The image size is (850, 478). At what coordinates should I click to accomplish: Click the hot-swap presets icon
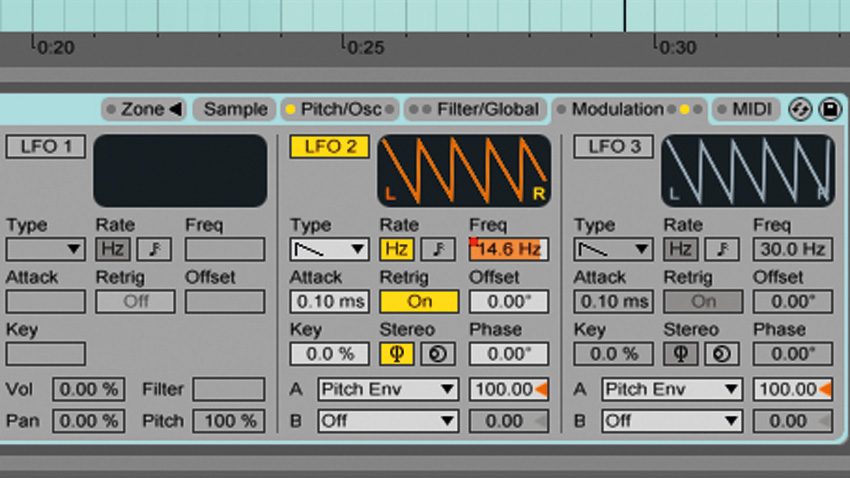[x=800, y=109]
